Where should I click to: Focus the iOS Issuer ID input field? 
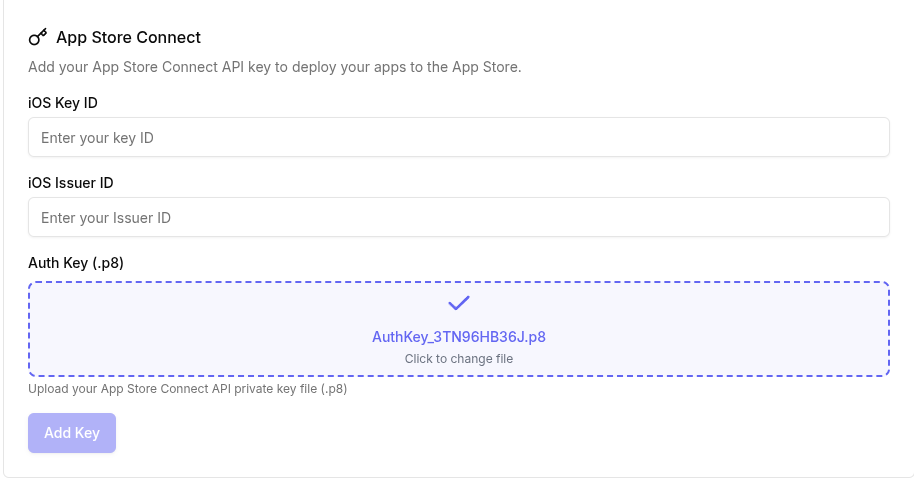click(459, 217)
